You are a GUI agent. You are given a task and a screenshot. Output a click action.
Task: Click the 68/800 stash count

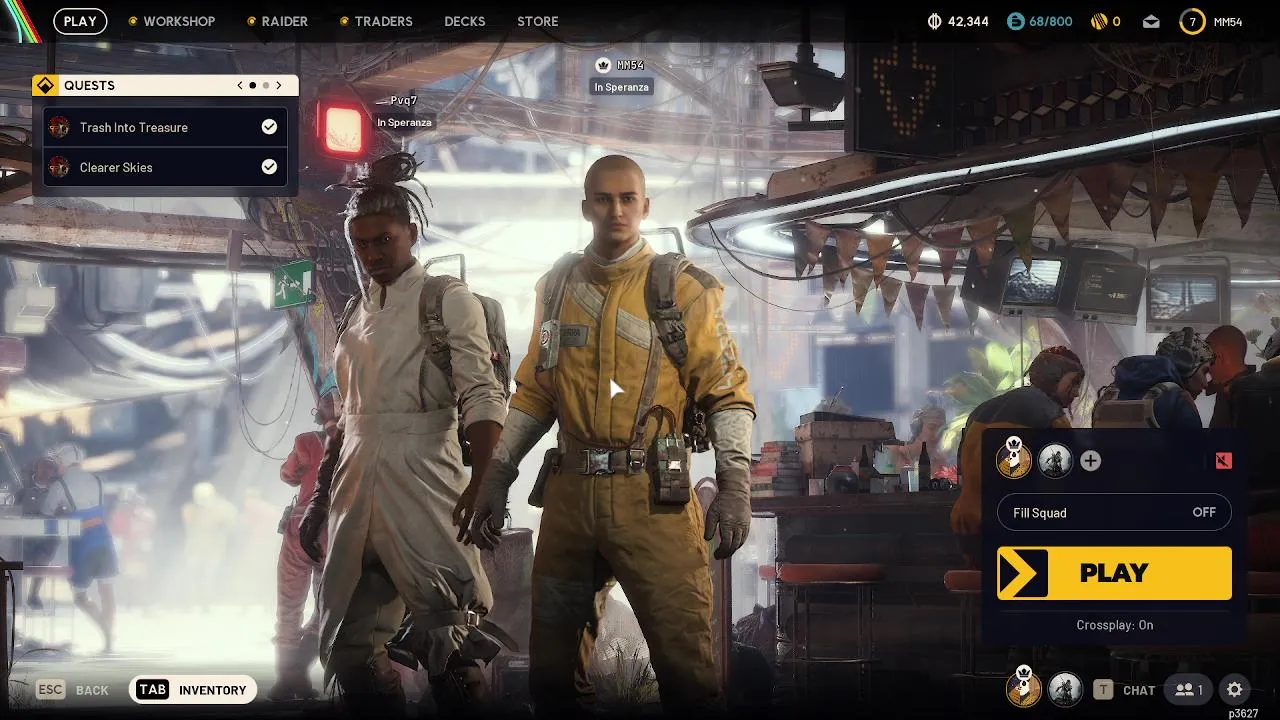coord(1050,22)
